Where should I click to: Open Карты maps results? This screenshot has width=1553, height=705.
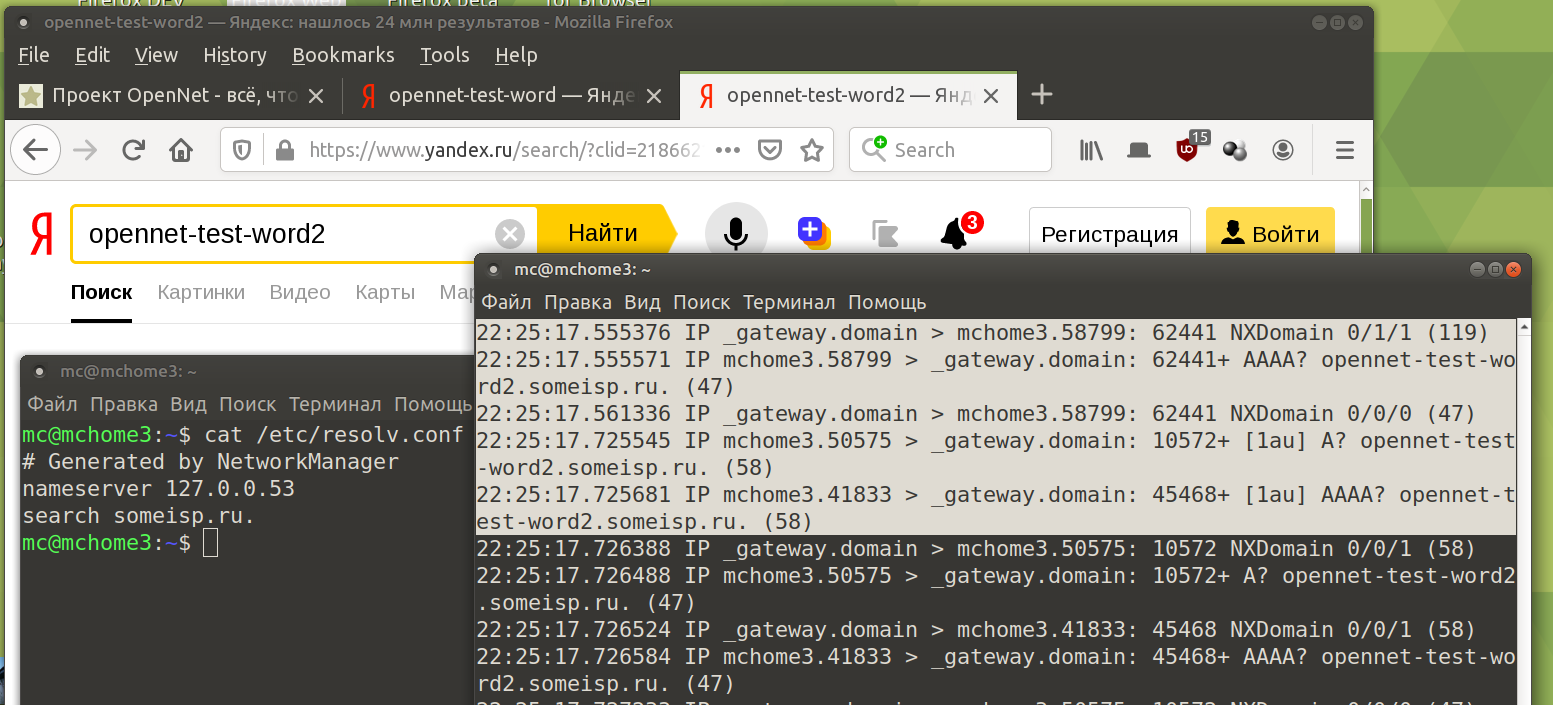pyautogui.click(x=385, y=293)
